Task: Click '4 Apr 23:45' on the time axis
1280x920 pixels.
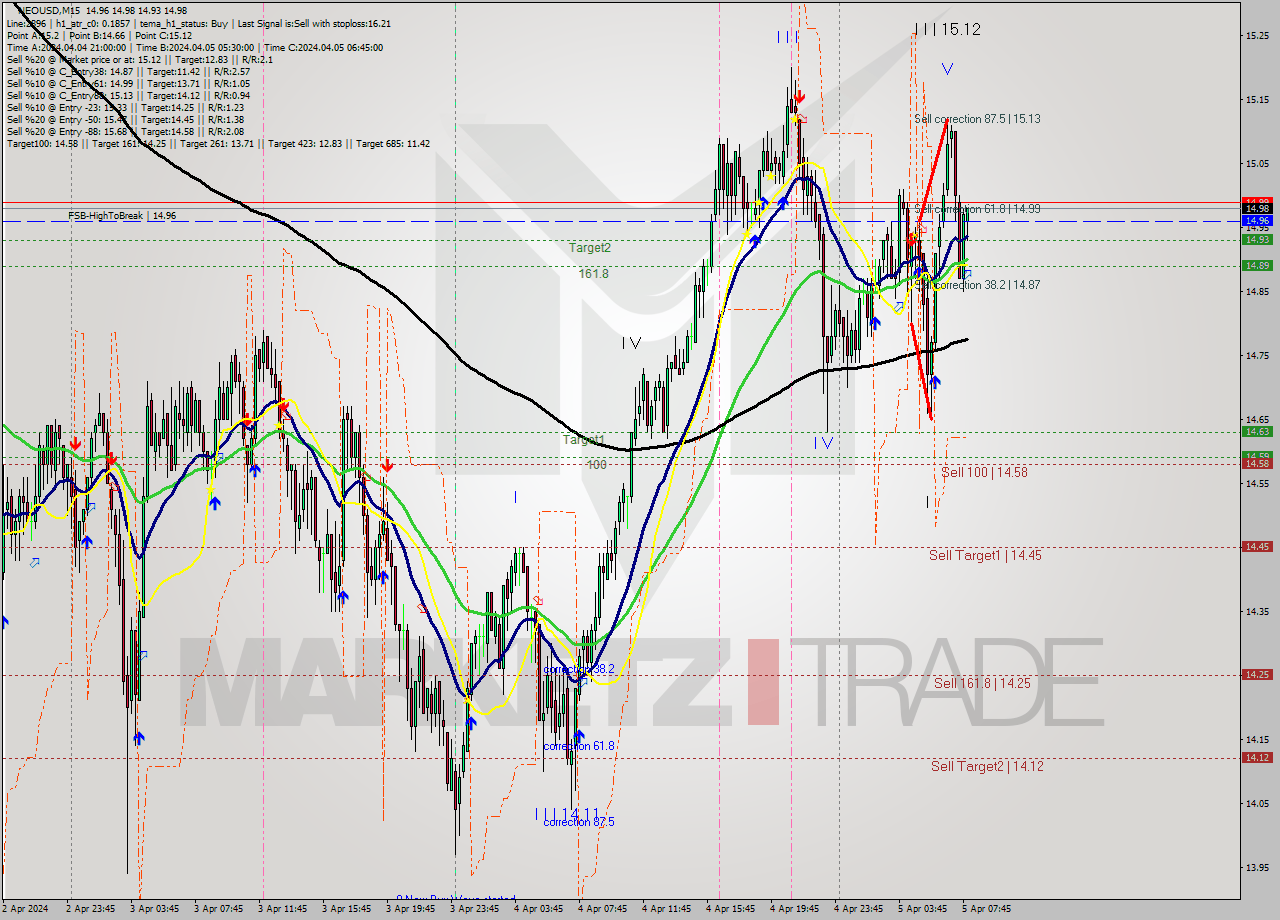Action: (859, 909)
